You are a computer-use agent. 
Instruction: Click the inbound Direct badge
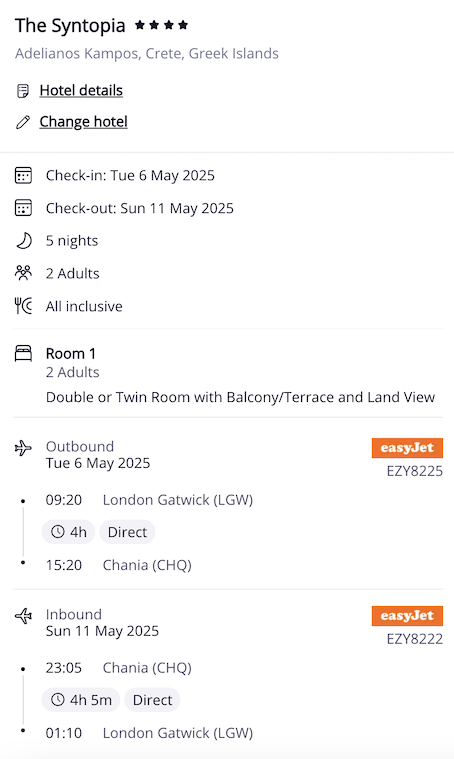pyautogui.click(x=152, y=700)
